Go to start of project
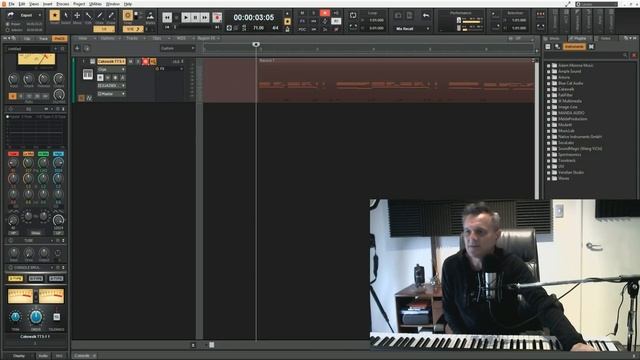 click(x=167, y=27)
